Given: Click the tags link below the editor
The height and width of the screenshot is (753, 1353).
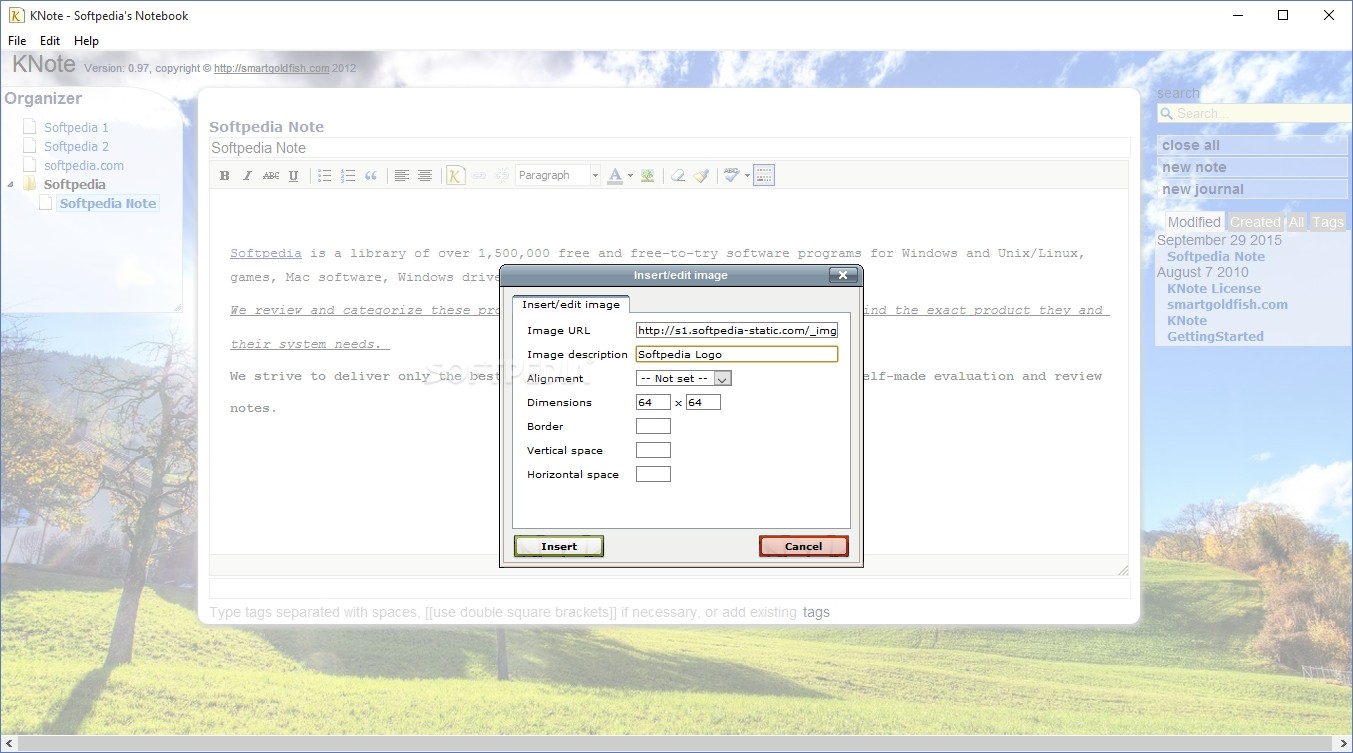Looking at the screenshot, I should pyautogui.click(x=816, y=612).
